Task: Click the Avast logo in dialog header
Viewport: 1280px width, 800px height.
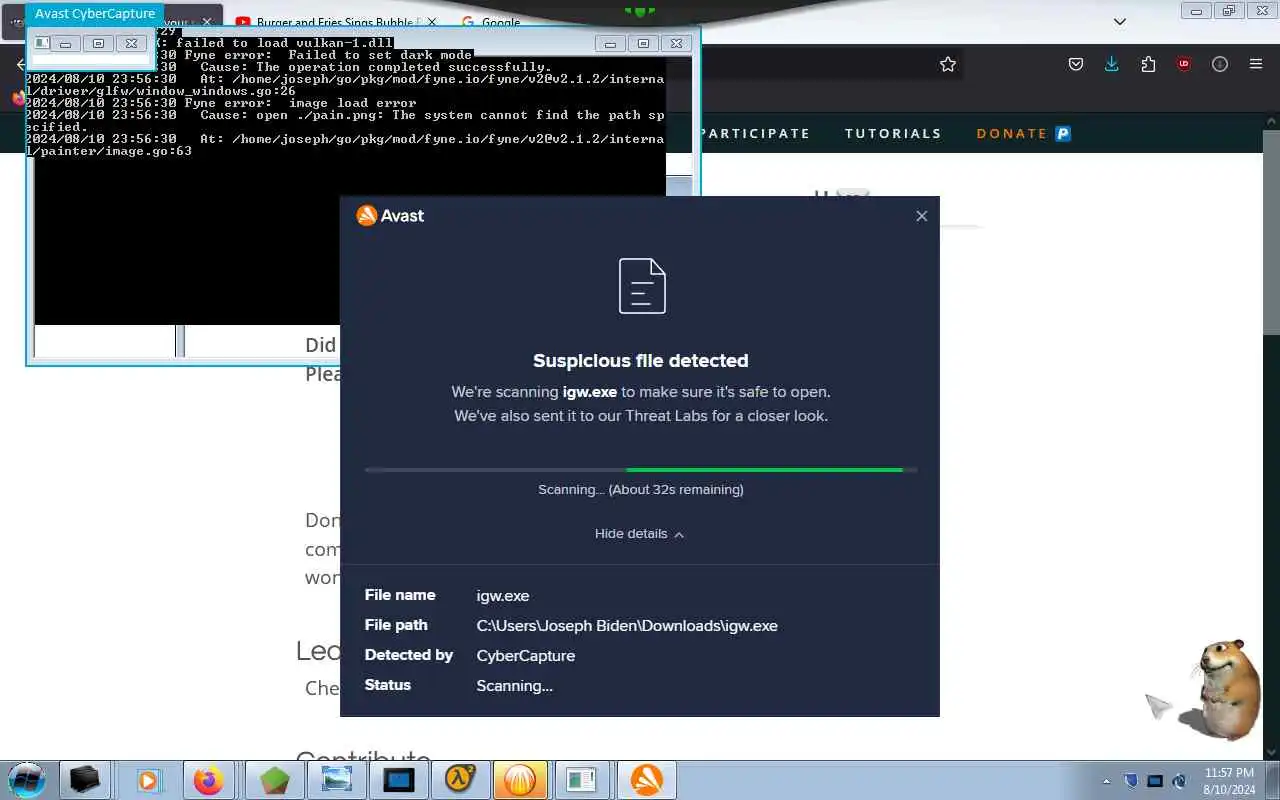Action: pyautogui.click(x=390, y=216)
